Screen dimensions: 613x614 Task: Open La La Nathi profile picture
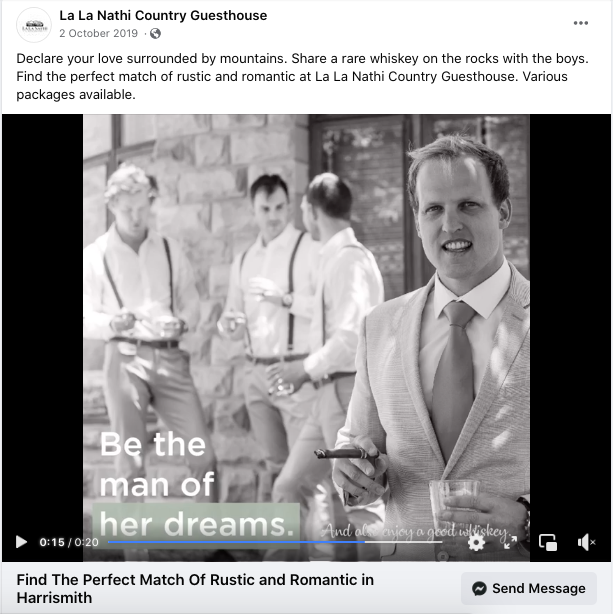point(34,25)
